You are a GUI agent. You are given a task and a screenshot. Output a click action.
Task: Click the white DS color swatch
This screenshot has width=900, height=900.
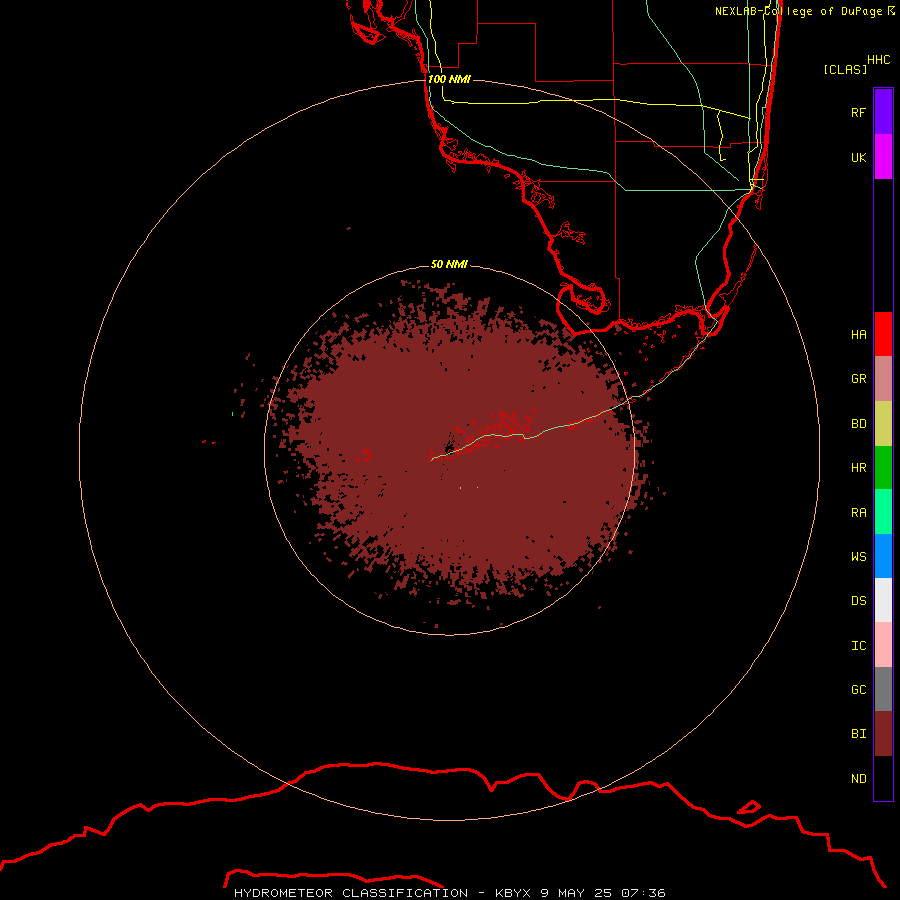tap(883, 600)
